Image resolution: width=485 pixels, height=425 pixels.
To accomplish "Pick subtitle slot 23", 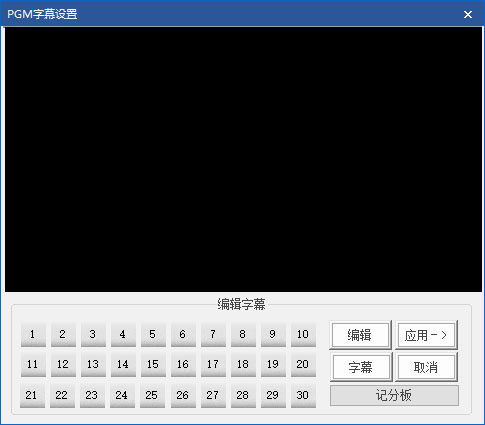I will (92, 395).
